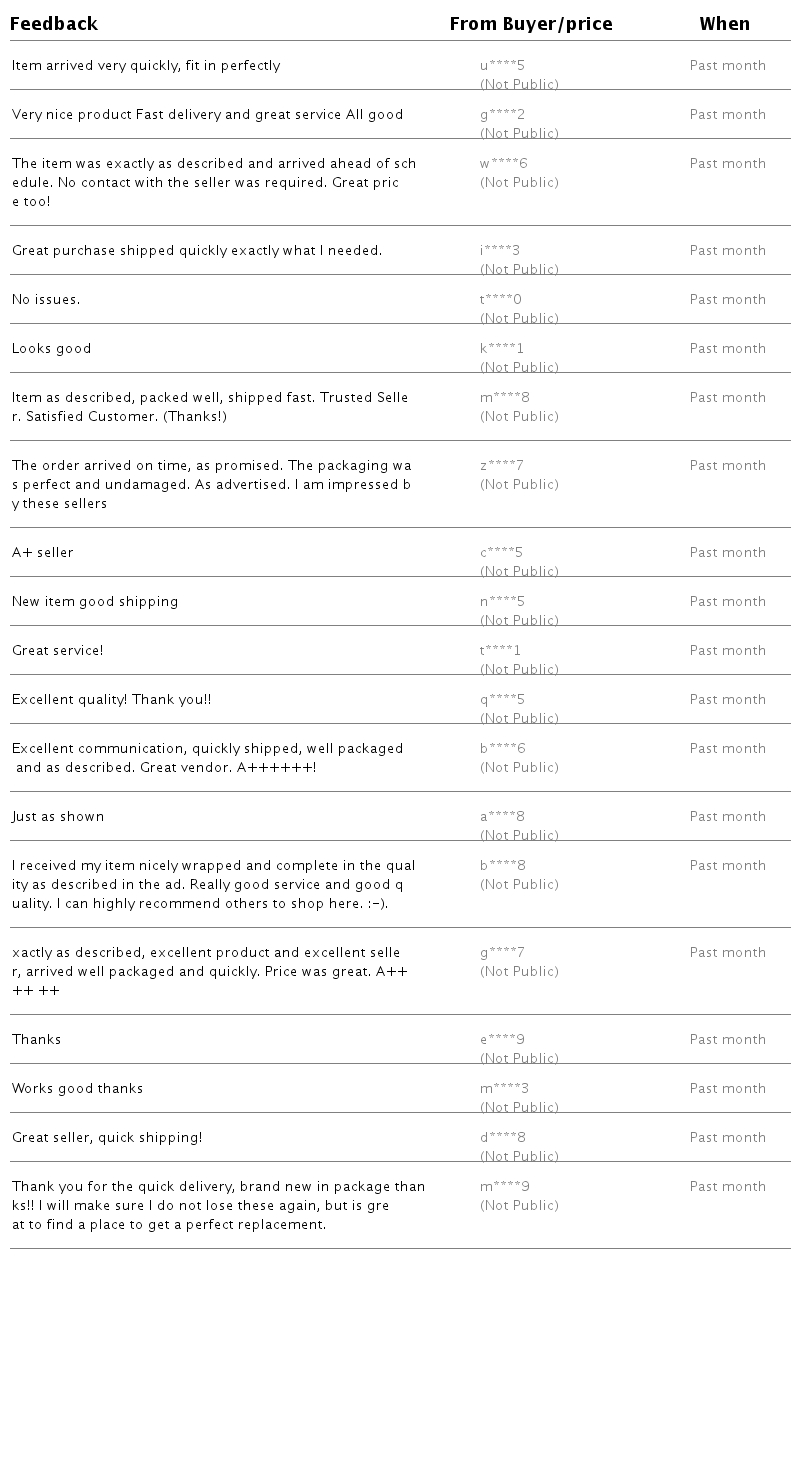Click the Feedback column header

(54, 24)
